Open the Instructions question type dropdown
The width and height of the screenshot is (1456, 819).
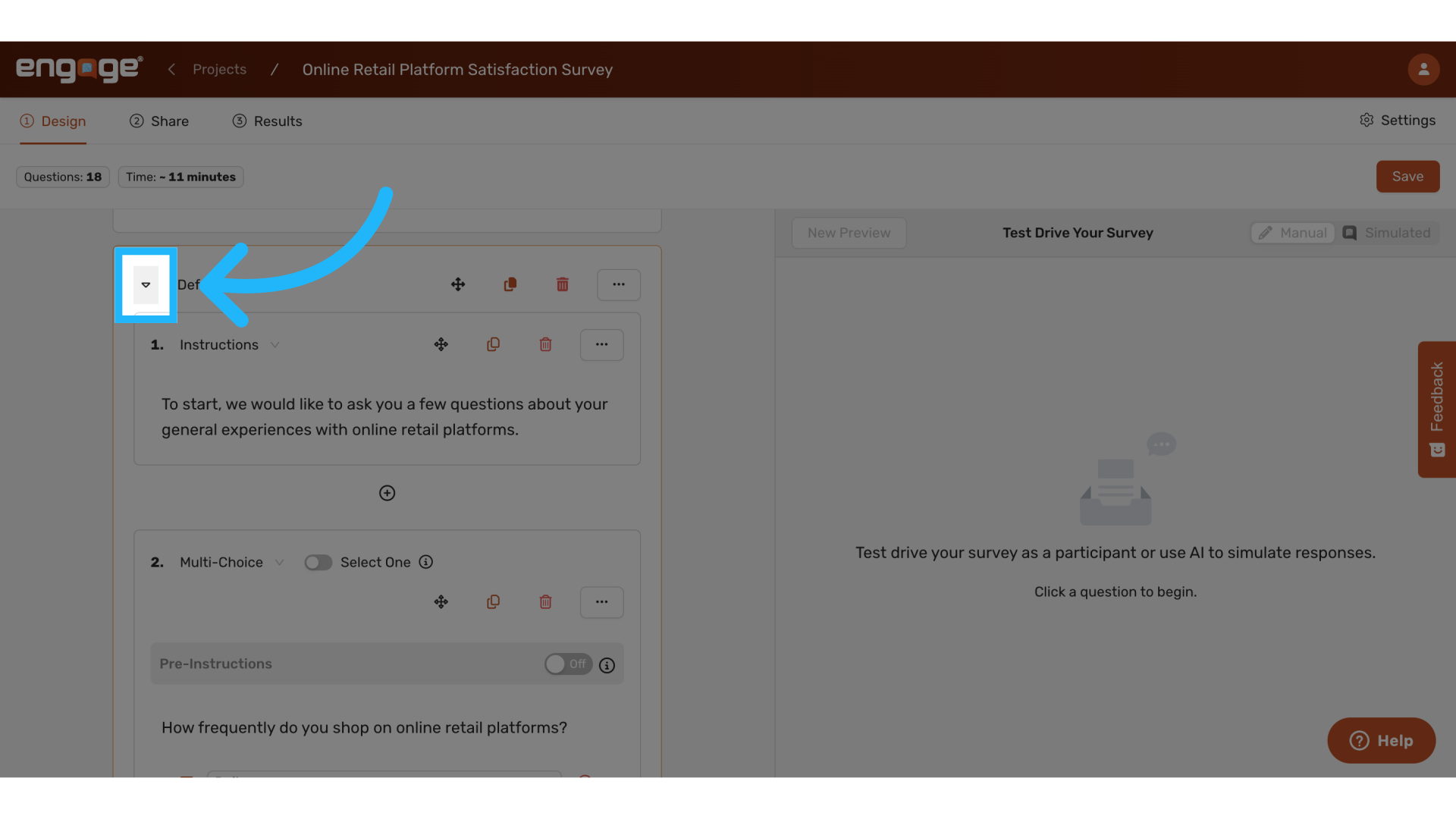[x=276, y=344]
